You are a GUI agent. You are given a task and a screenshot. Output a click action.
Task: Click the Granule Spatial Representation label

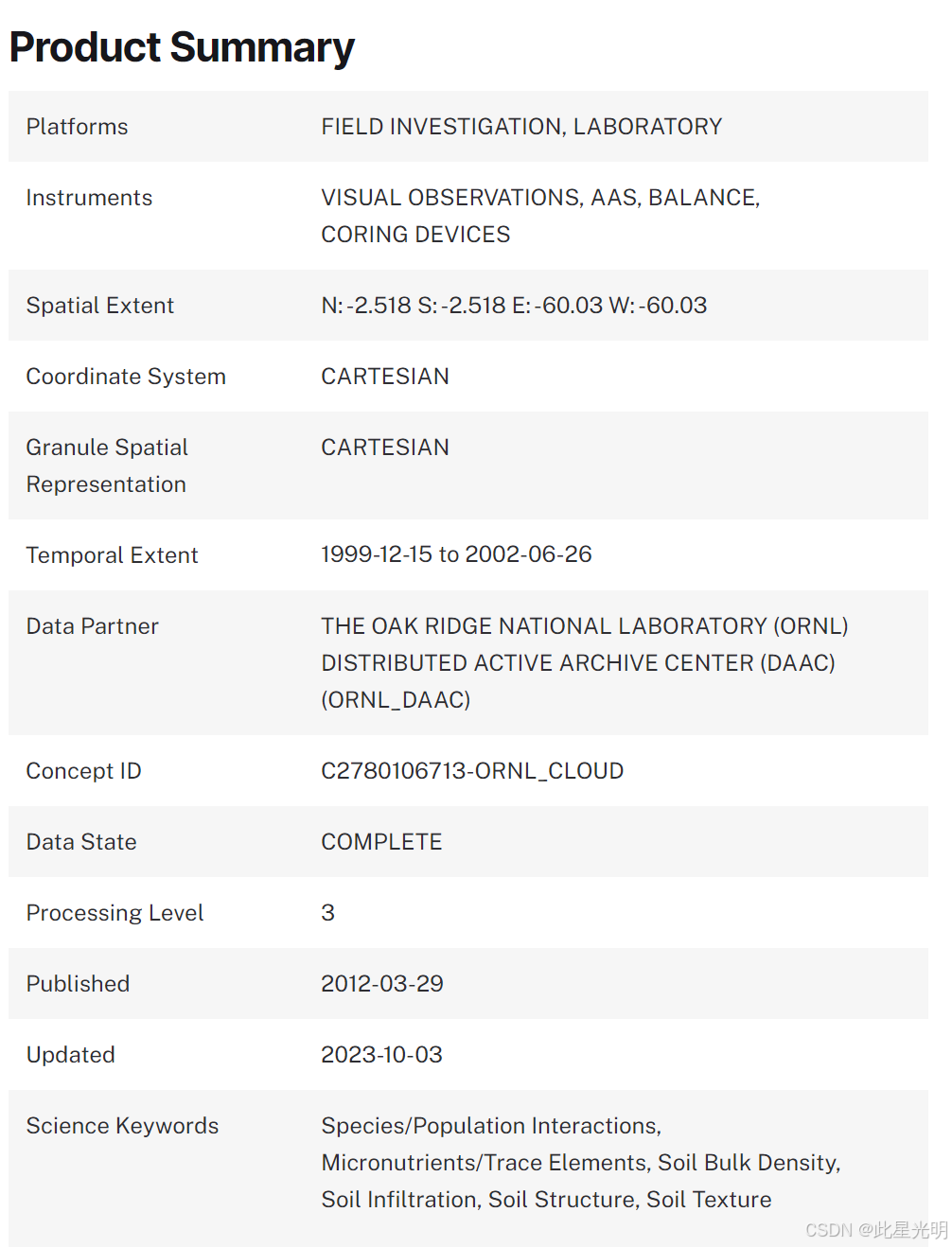coord(106,465)
